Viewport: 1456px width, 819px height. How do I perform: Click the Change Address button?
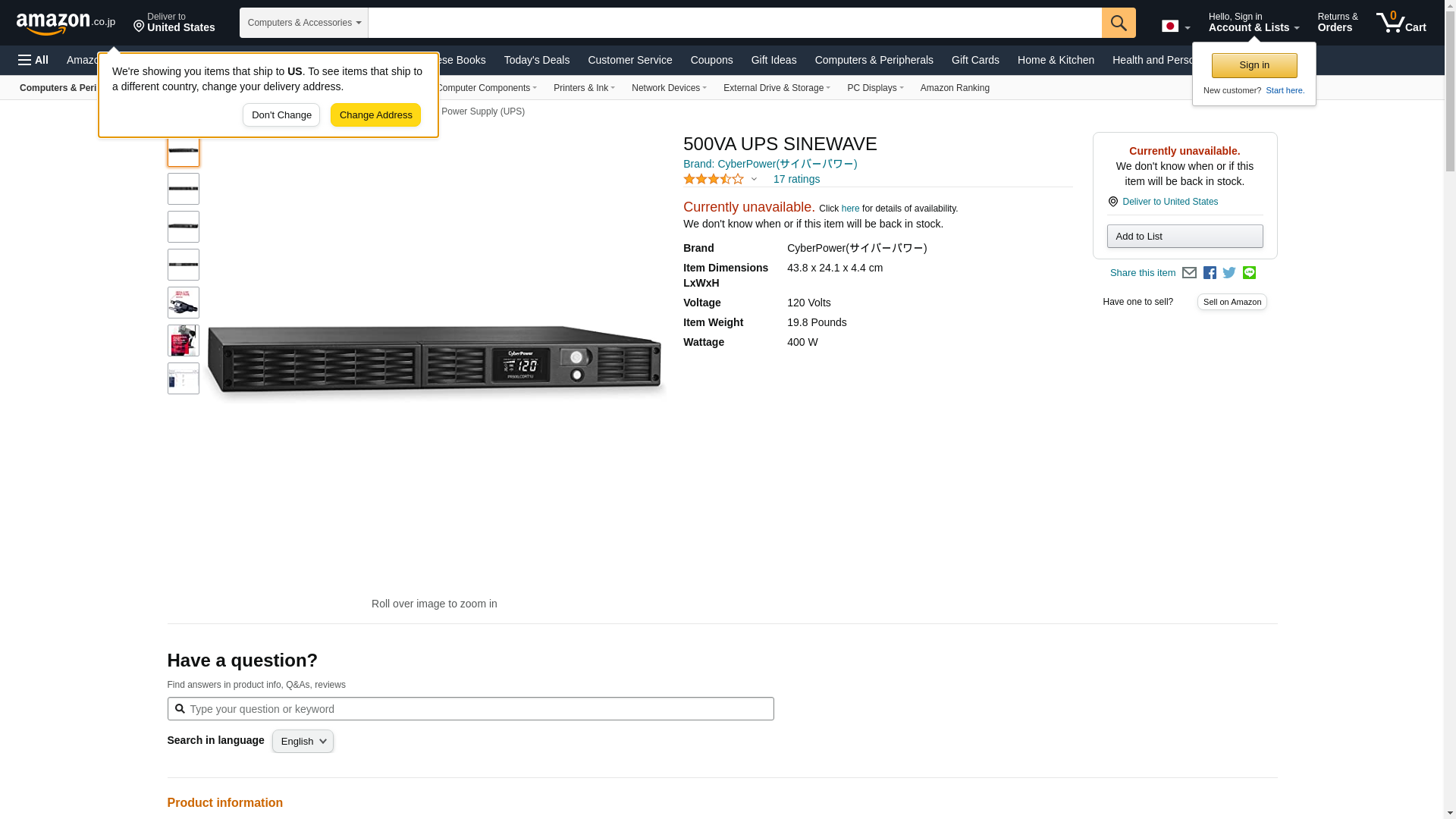[375, 115]
